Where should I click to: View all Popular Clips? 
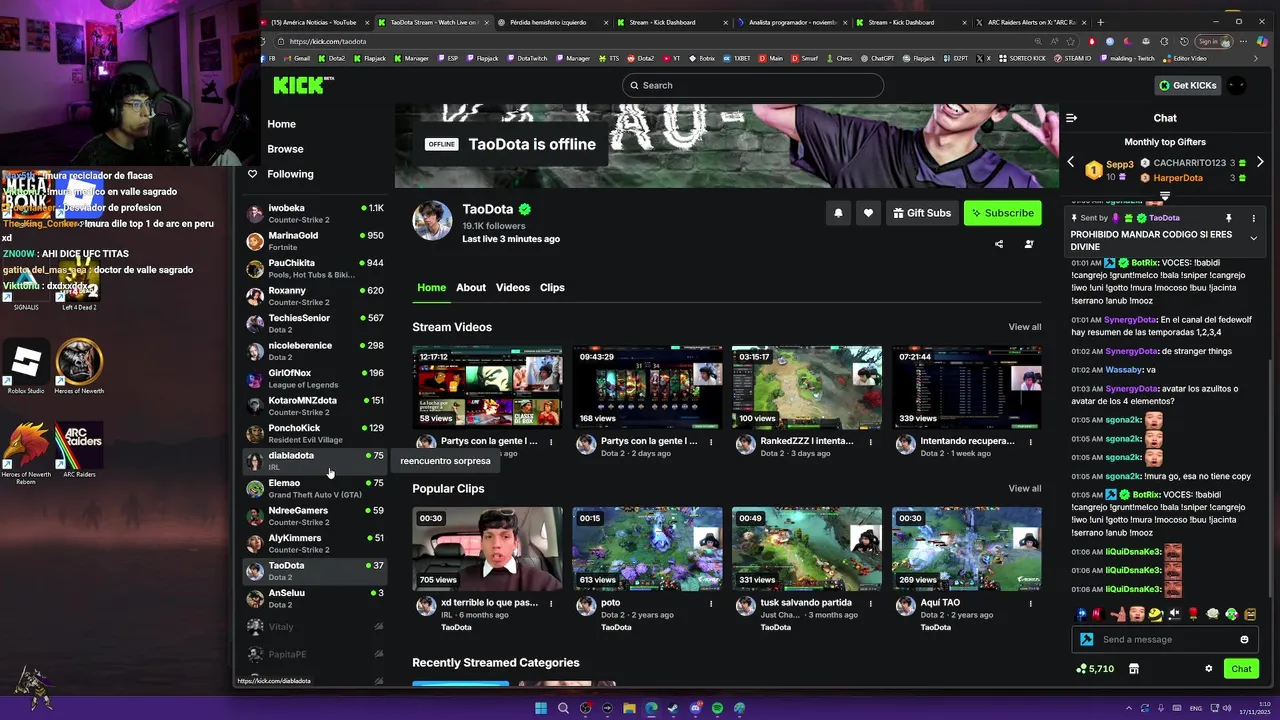(1024, 488)
